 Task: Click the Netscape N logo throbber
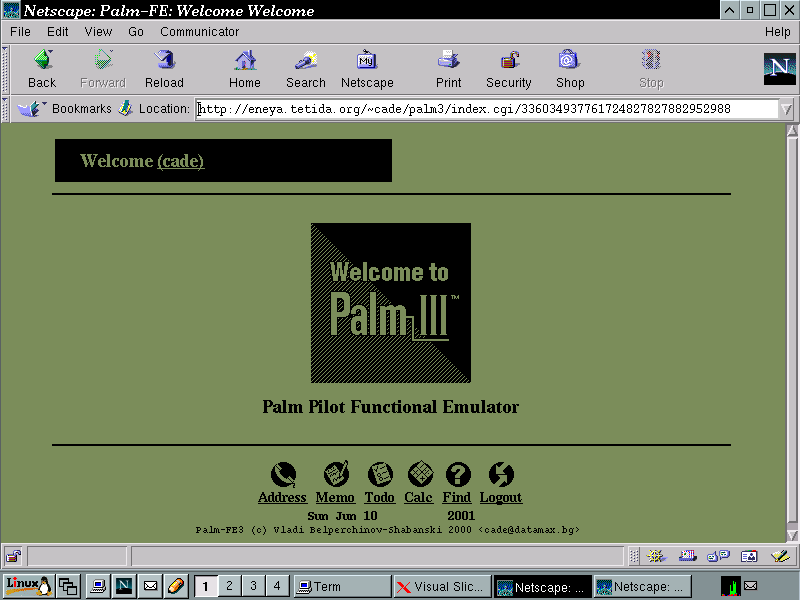click(x=779, y=69)
